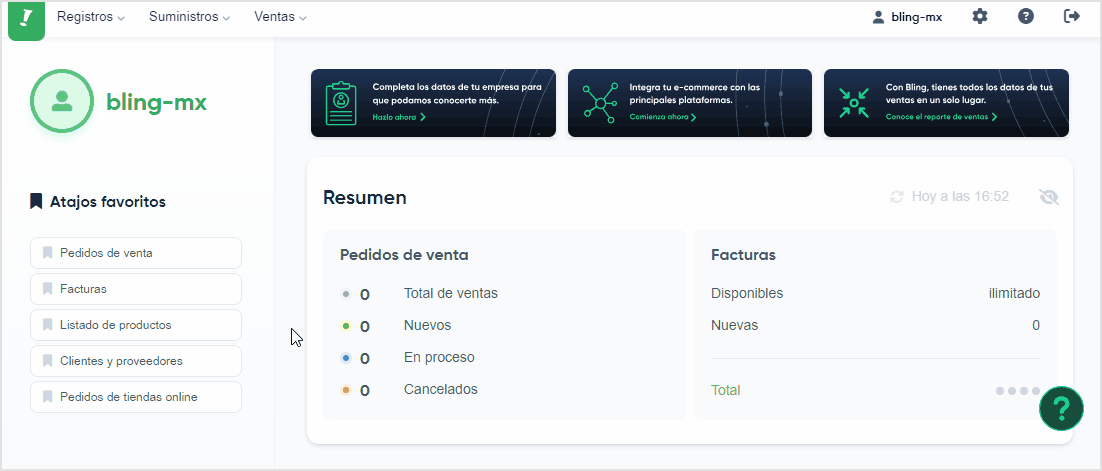Click the converging arrows icon on third banner
This screenshot has height=471, width=1102.
click(854, 103)
